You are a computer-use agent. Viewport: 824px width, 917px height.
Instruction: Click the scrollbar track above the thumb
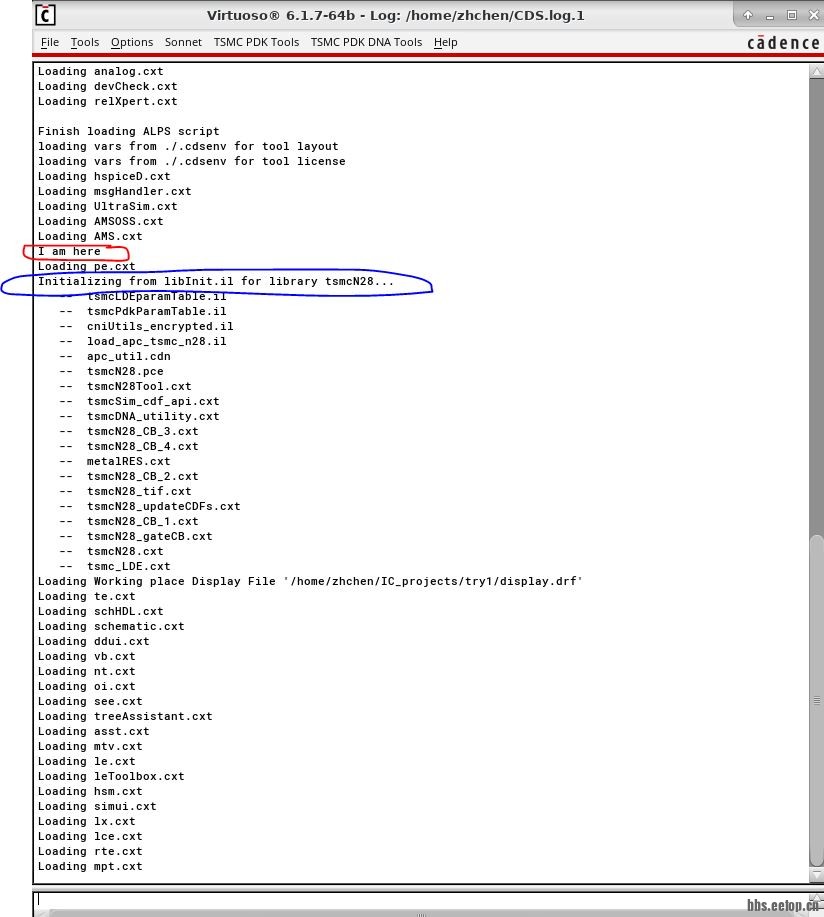tap(816, 300)
